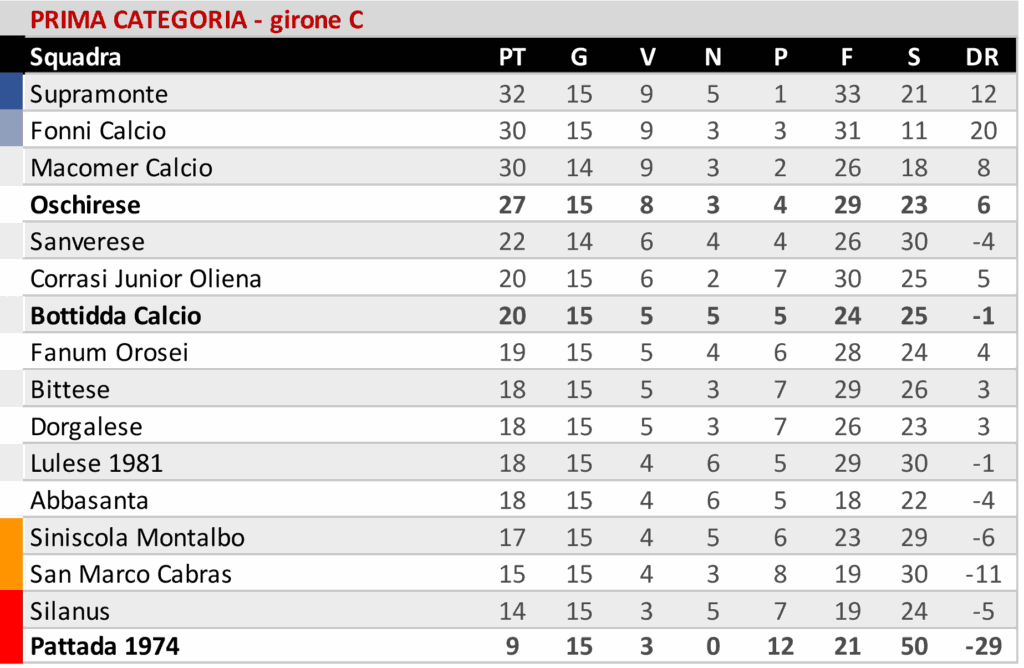The width and height of the screenshot is (1024, 668).
Task: Click Pattada 1974's goal difference -29
Action: [x=982, y=647]
